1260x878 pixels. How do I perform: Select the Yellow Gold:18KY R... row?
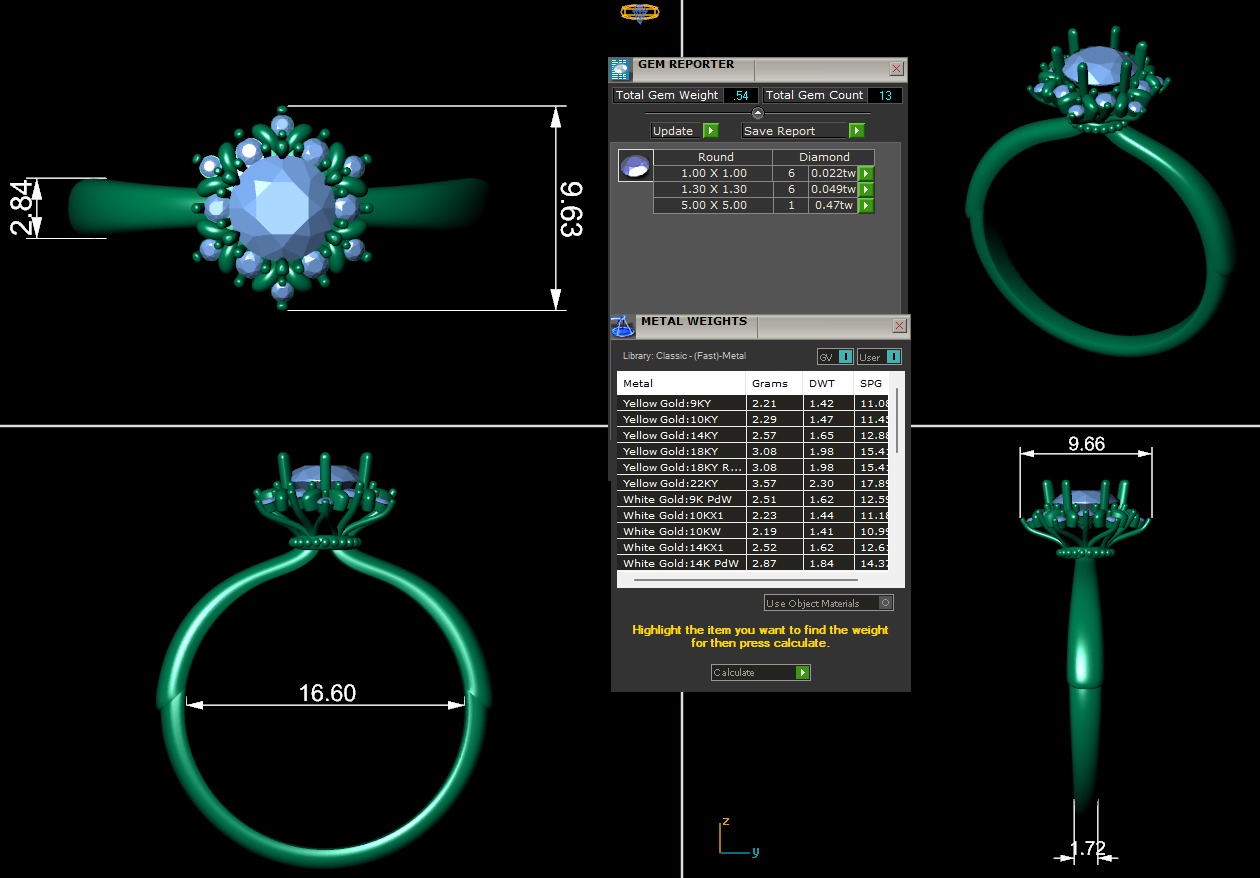753,467
